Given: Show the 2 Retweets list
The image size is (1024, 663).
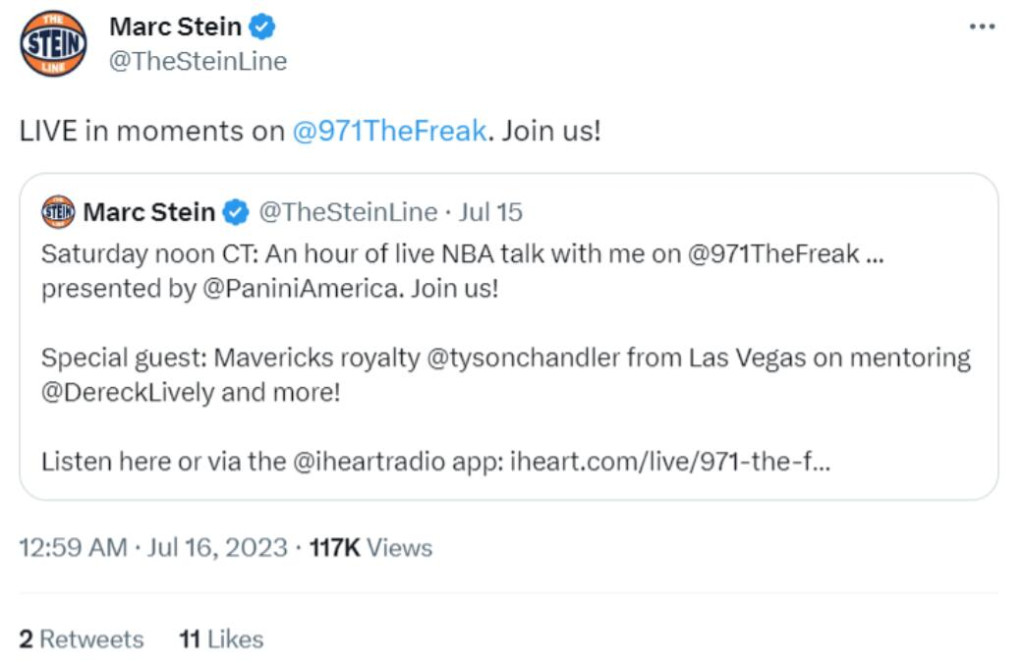Looking at the screenshot, I should 82,639.
